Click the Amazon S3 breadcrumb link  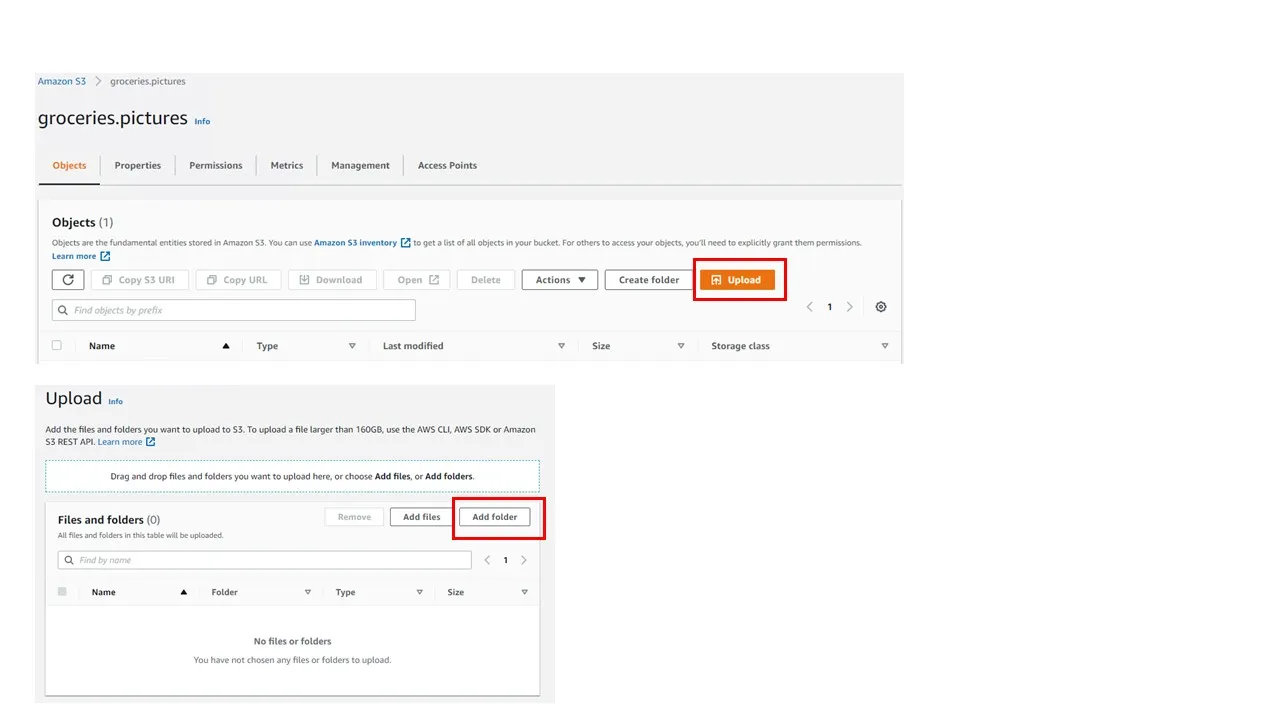[62, 81]
